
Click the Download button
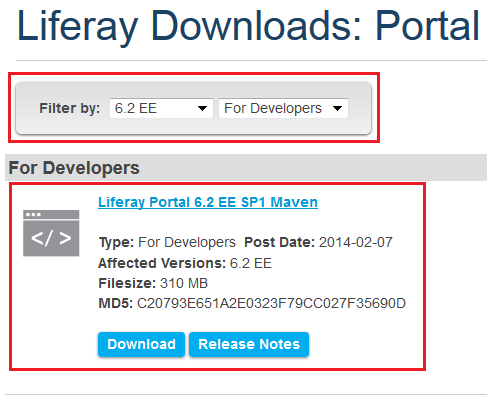tap(141, 344)
